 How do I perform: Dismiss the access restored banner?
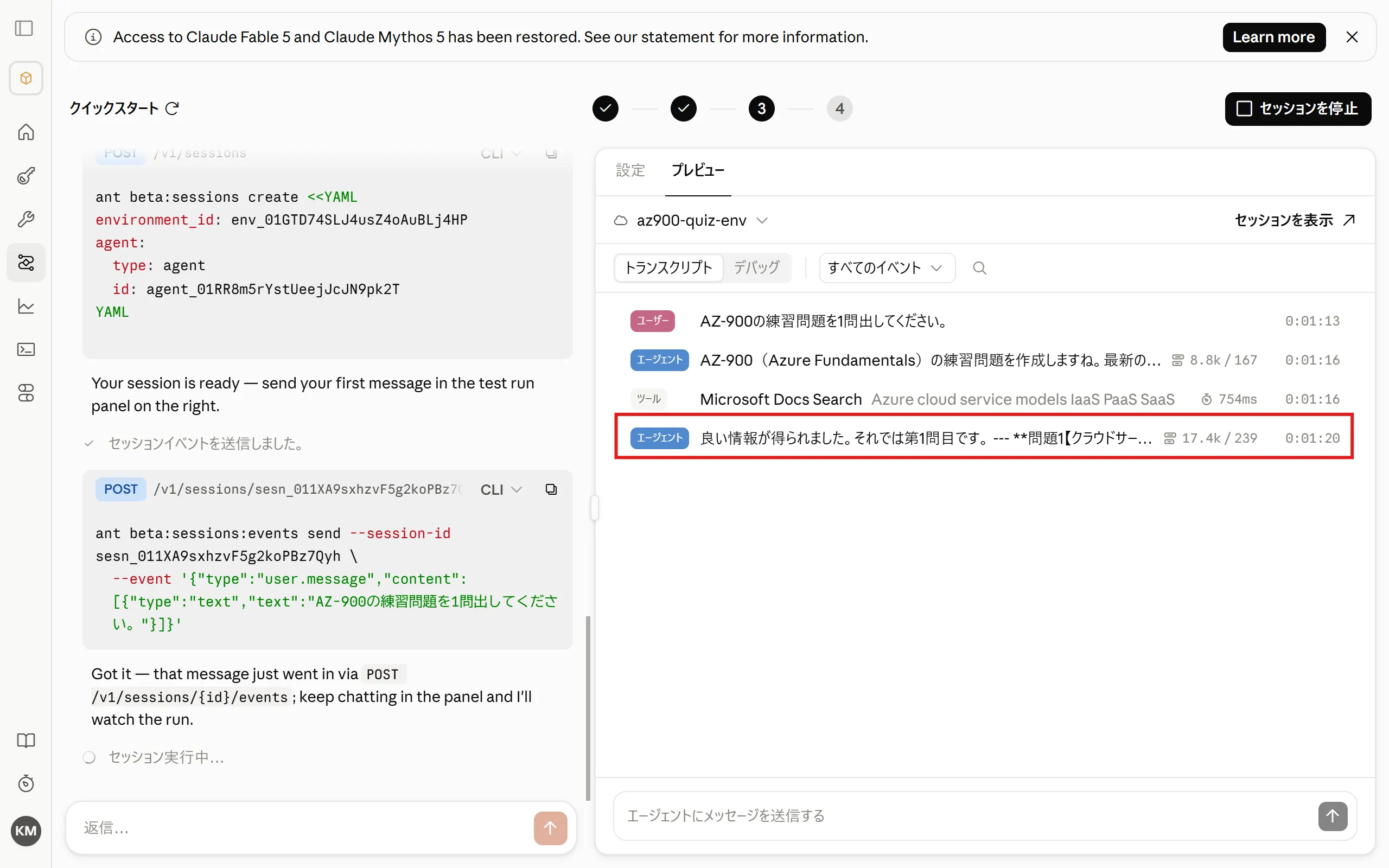(x=1352, y=37)
